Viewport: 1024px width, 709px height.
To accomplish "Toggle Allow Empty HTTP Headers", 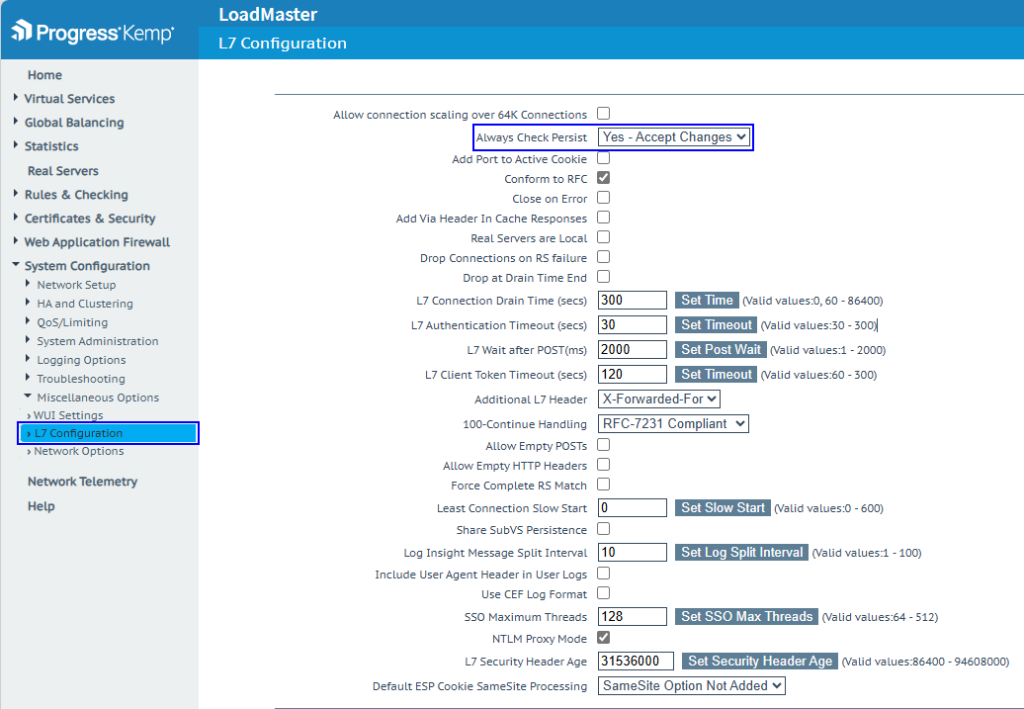I will [603, 464].
